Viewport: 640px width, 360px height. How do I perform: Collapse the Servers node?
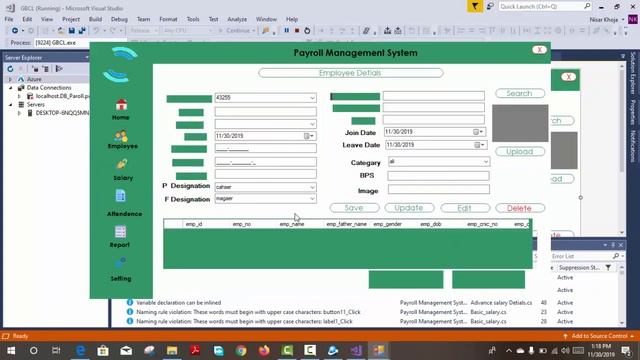[x=11, y=104]
